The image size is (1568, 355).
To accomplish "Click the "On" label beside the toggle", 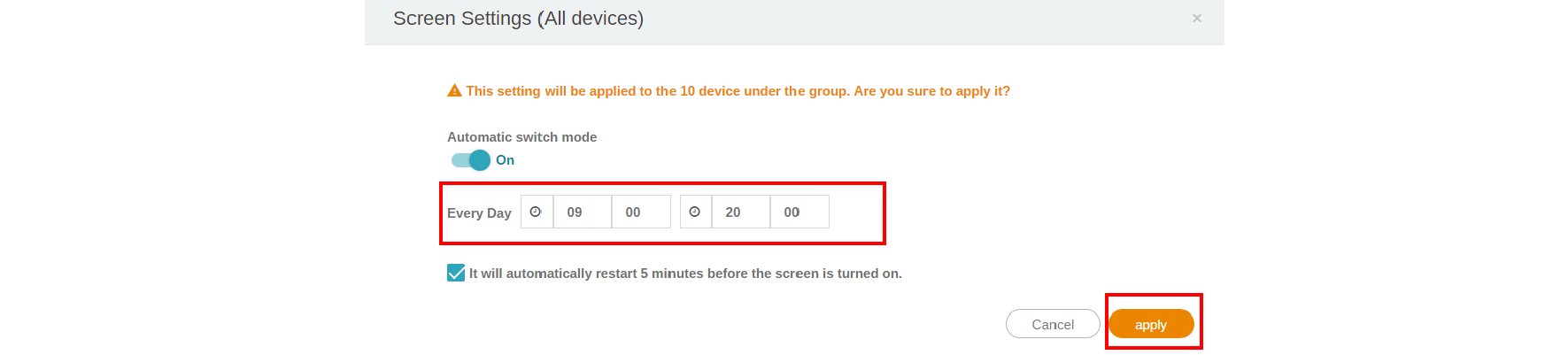I will 505,160.
